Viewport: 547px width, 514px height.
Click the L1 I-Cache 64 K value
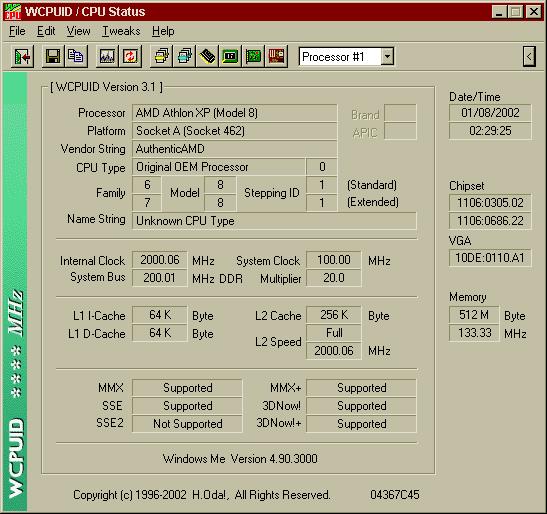point(160,315)
